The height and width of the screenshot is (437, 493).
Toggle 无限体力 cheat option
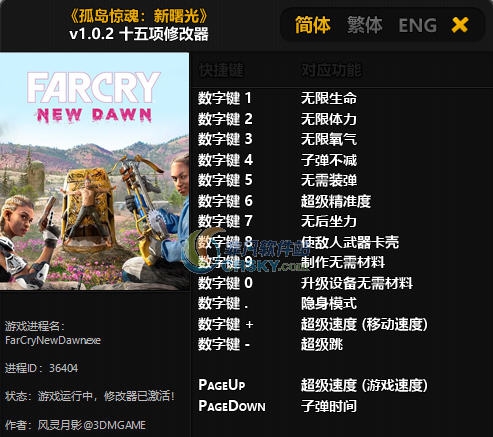point(329,119)
